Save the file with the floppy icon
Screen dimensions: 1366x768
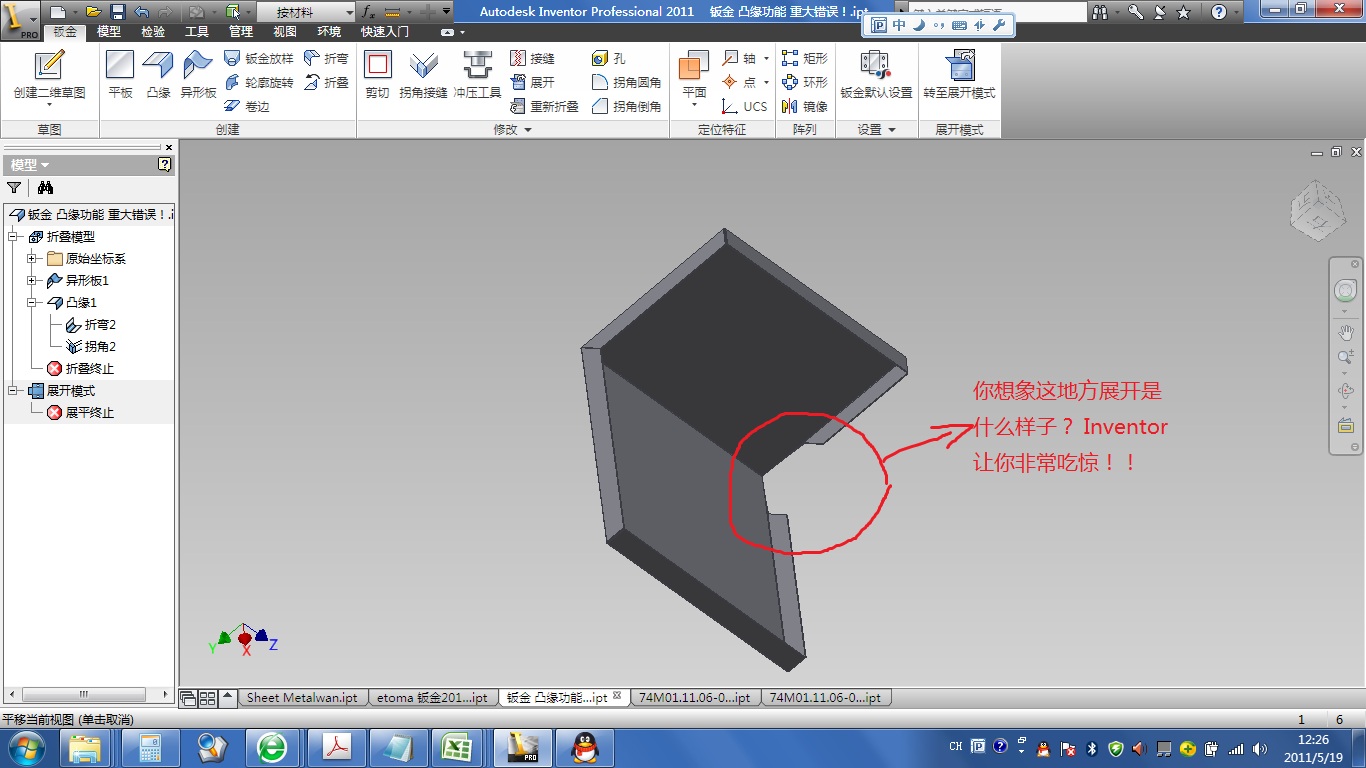[x=117, y=12]
